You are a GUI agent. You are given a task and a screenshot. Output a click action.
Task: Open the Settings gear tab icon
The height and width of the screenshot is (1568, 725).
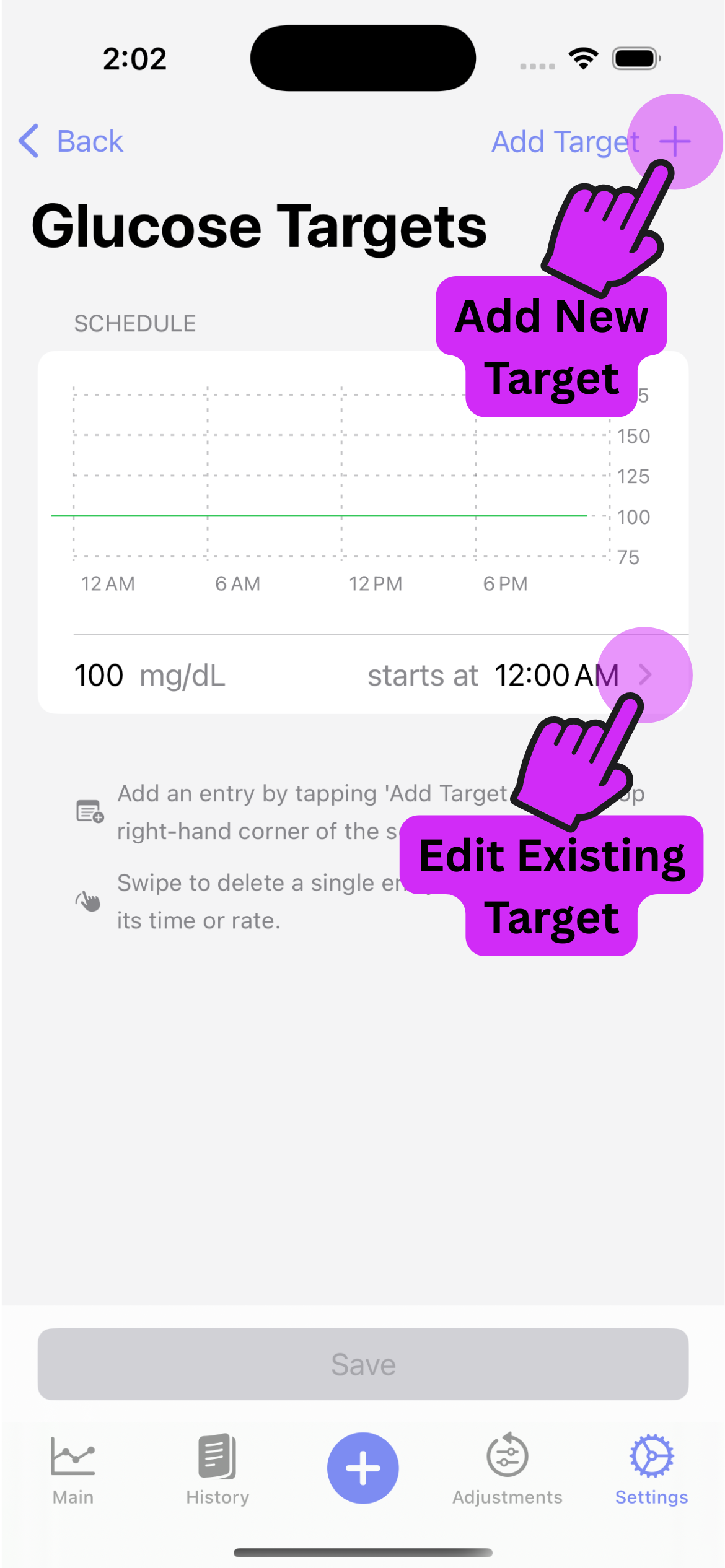[x=651, y=1456]
